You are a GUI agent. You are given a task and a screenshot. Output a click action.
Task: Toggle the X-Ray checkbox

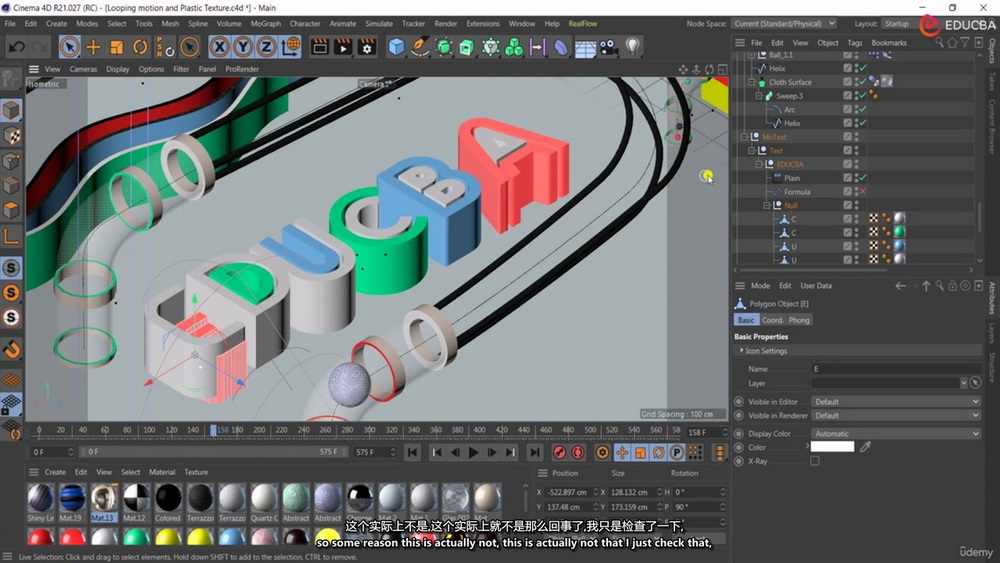coord(814,460)
